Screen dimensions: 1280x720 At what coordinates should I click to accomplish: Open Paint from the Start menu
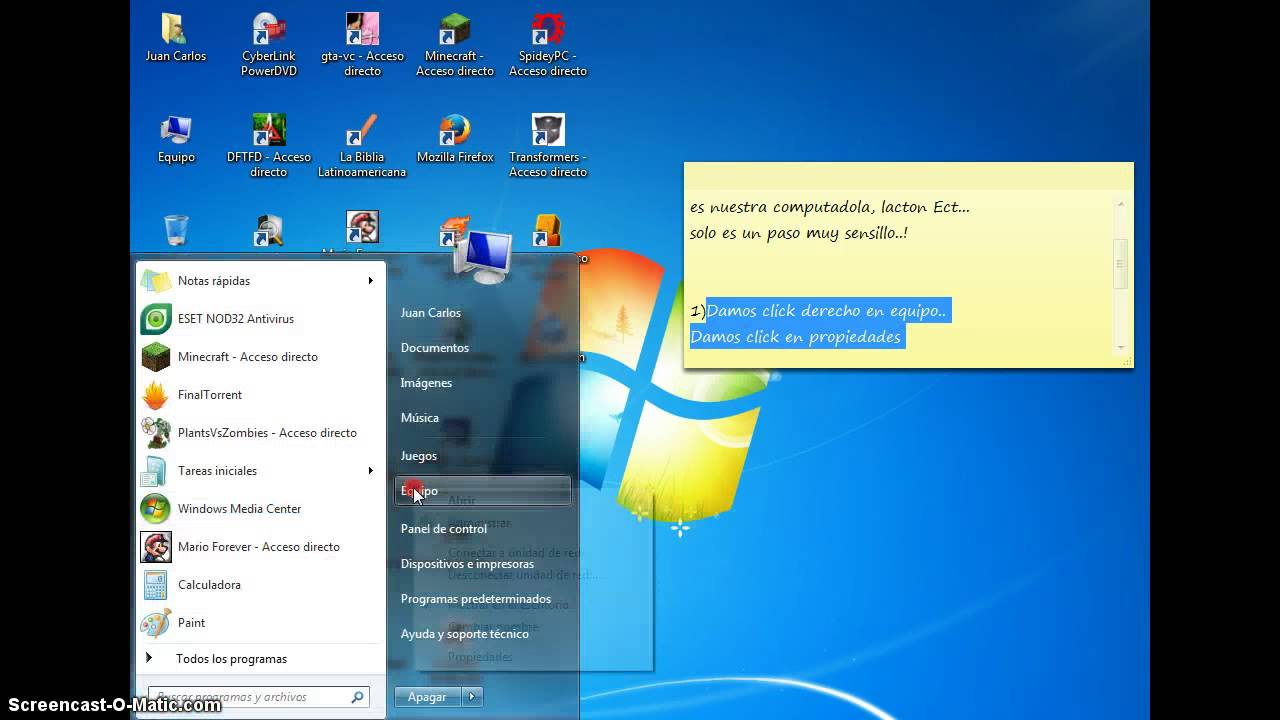(x=262, y=623)
